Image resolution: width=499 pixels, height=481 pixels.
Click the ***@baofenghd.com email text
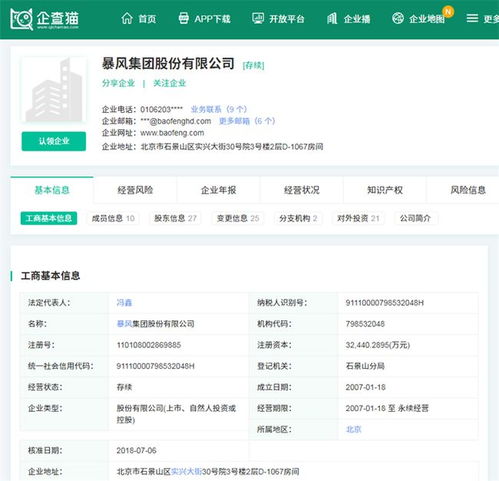(176, 121)
